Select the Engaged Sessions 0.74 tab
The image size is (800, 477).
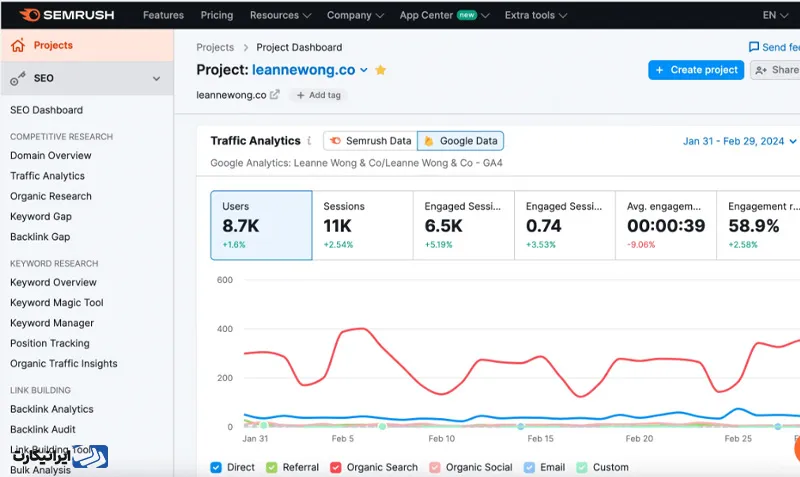[x=565, y=225]
